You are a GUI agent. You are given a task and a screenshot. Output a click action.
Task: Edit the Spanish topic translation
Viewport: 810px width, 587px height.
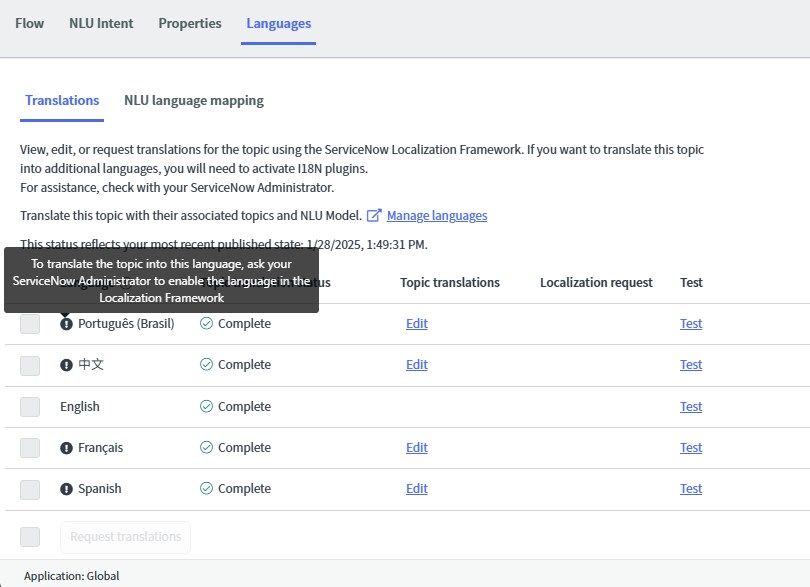click(417, 488)
